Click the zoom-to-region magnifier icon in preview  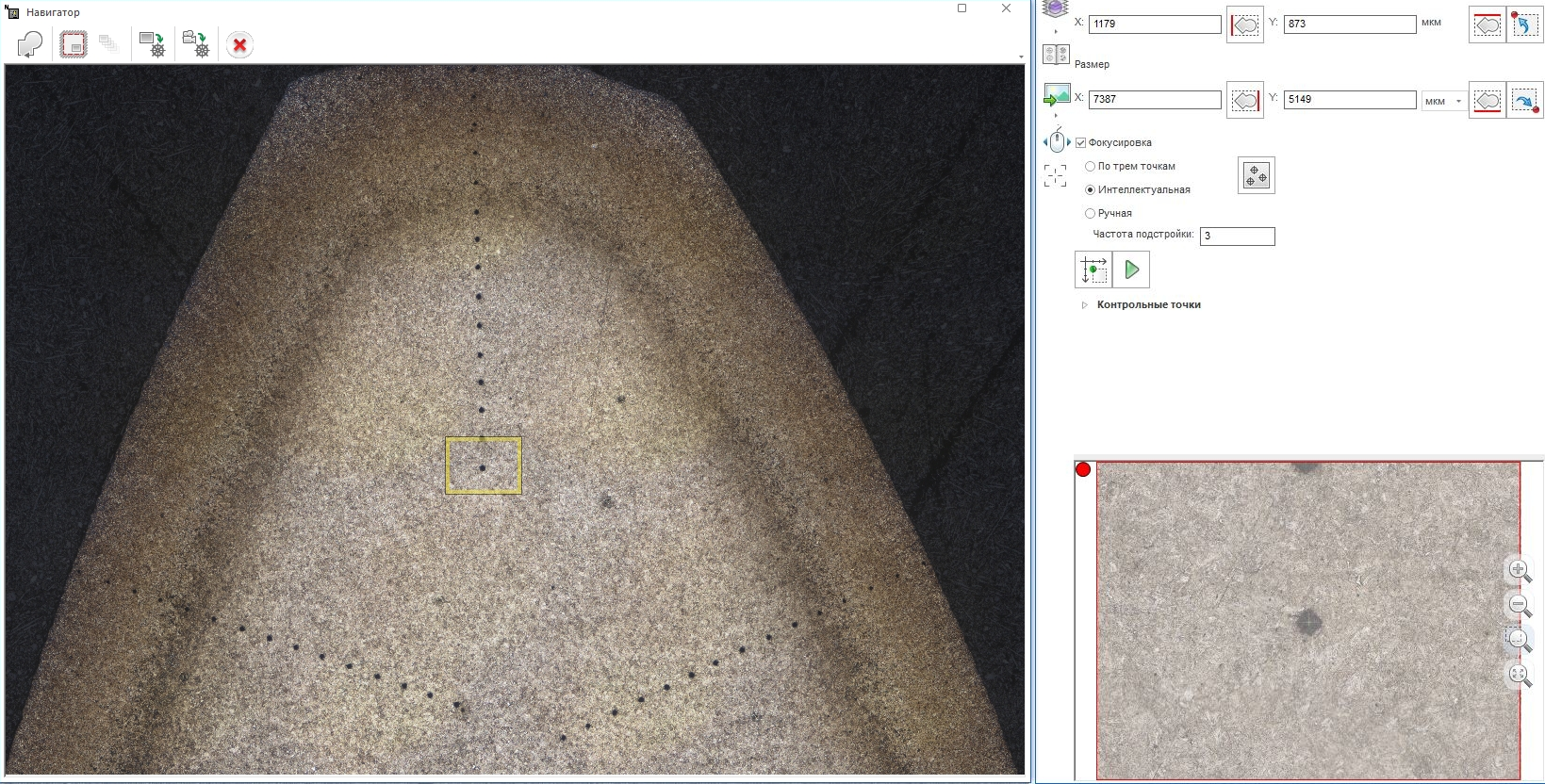pyautogui.click(x=1519, y=640)
